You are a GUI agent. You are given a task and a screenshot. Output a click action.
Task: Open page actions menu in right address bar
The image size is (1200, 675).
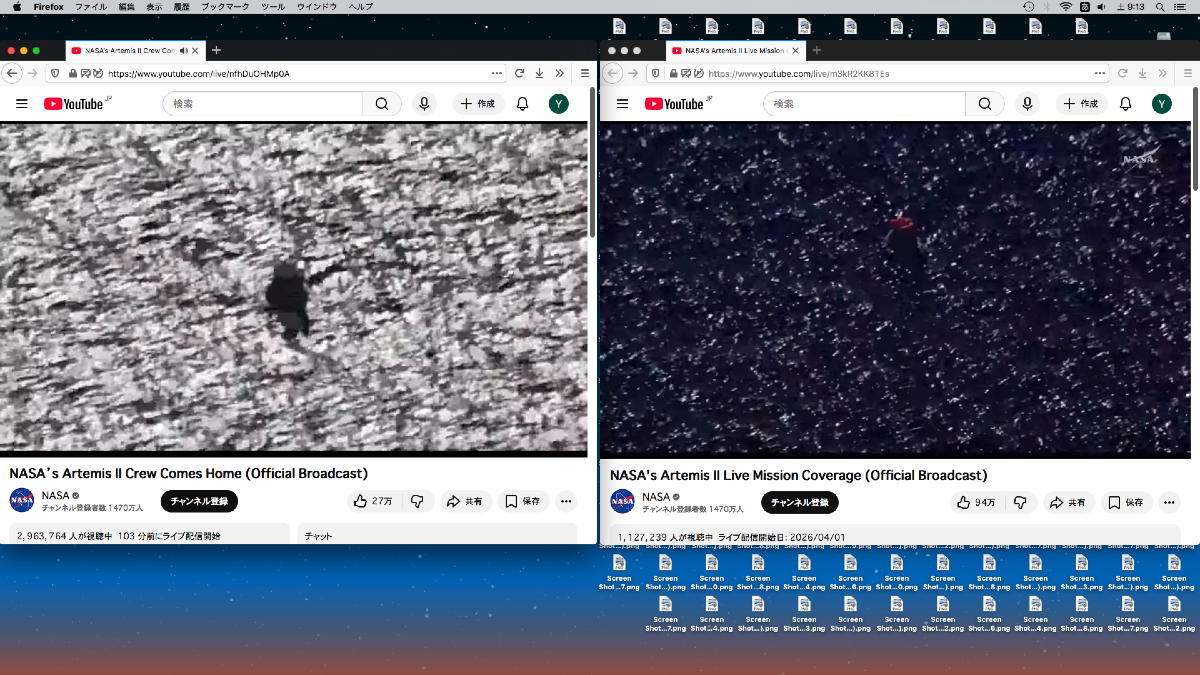tap(1100, 73)
